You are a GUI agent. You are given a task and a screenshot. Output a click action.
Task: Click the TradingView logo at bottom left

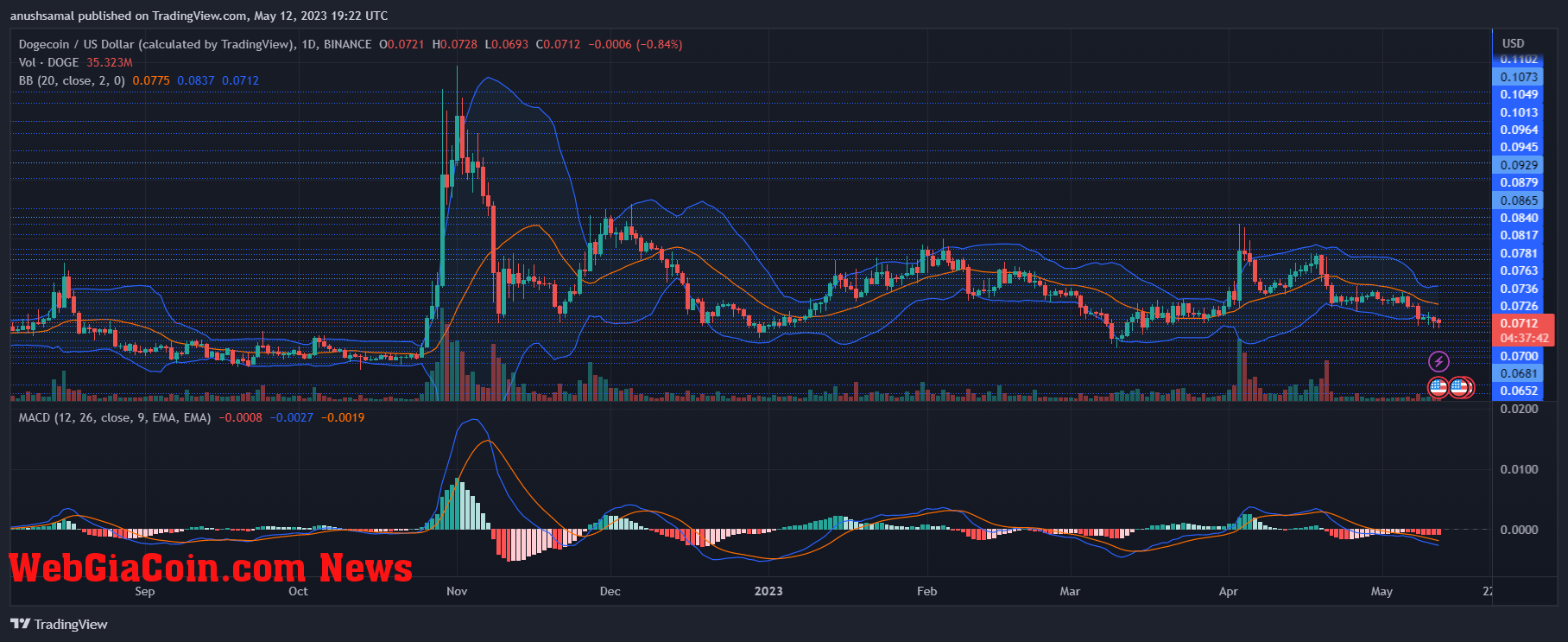pos(60,624)
